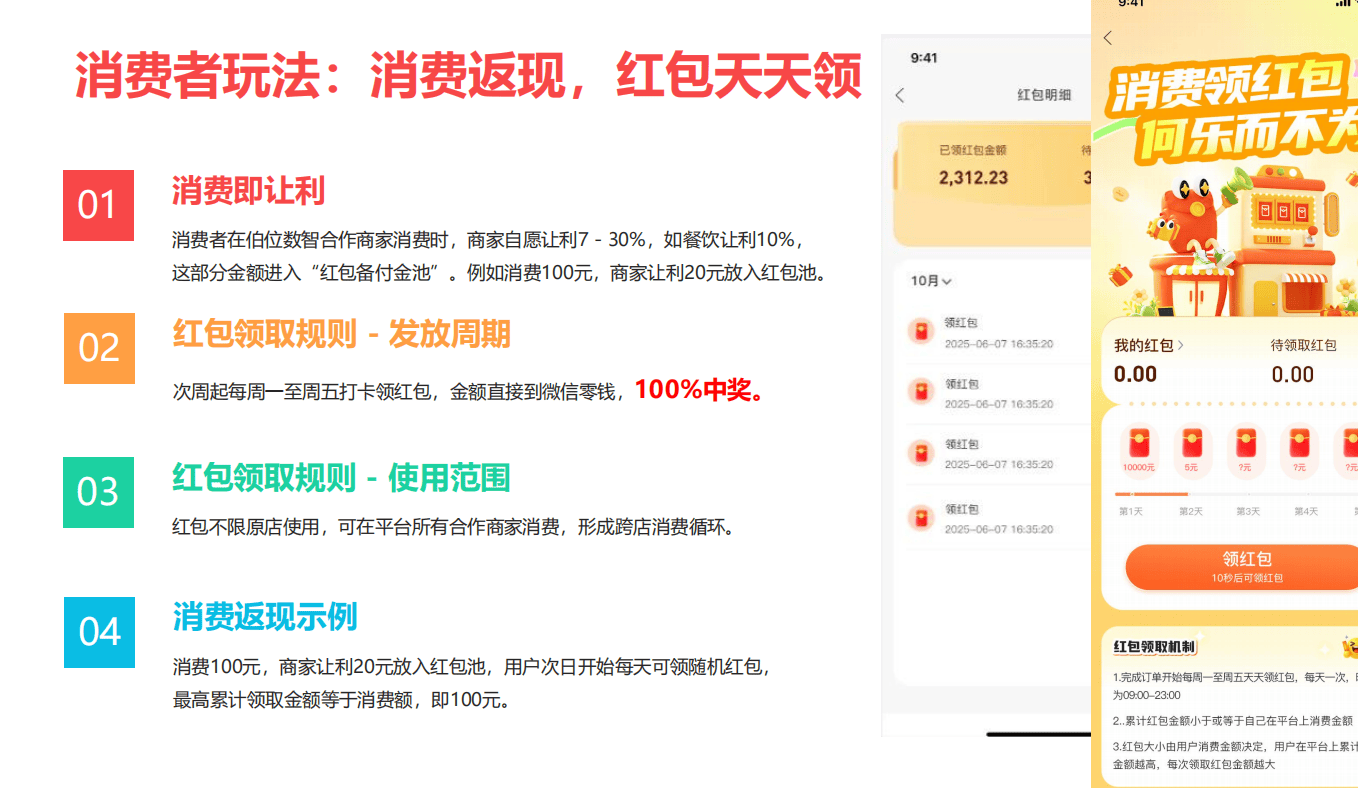Viewport: 1358px width, 788px height.
Task: Expand 我的红包 via its chevron
Action: (x=1181, y=345)
